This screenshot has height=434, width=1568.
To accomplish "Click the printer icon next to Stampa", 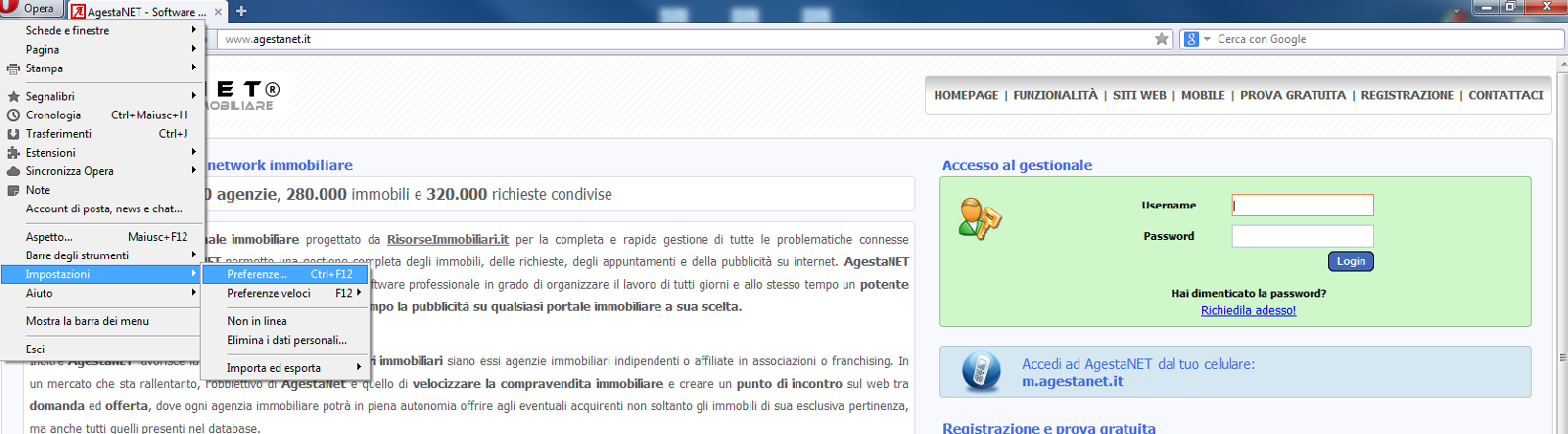I will pos(13,69).
